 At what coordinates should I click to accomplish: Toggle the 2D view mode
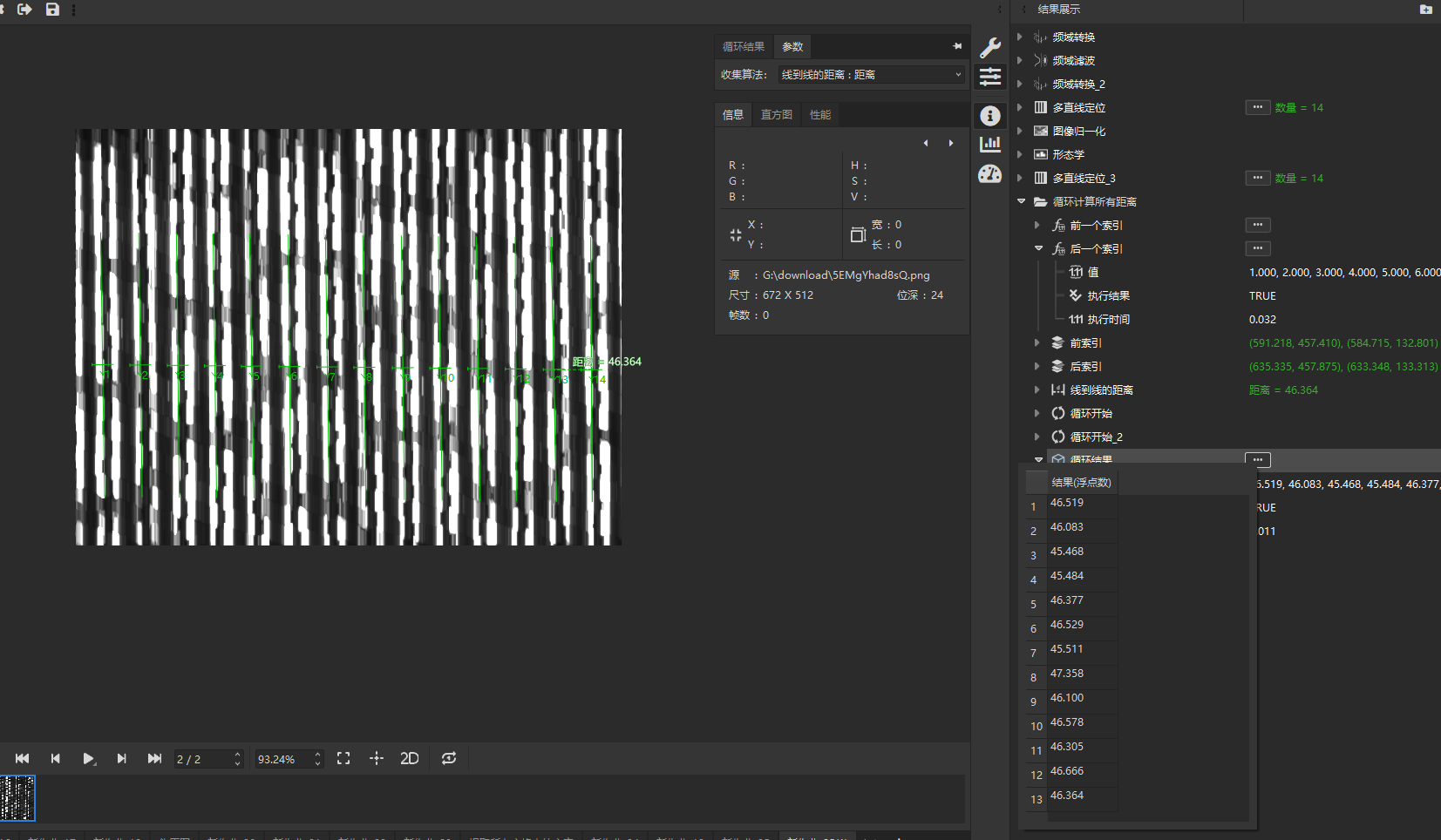410,759
